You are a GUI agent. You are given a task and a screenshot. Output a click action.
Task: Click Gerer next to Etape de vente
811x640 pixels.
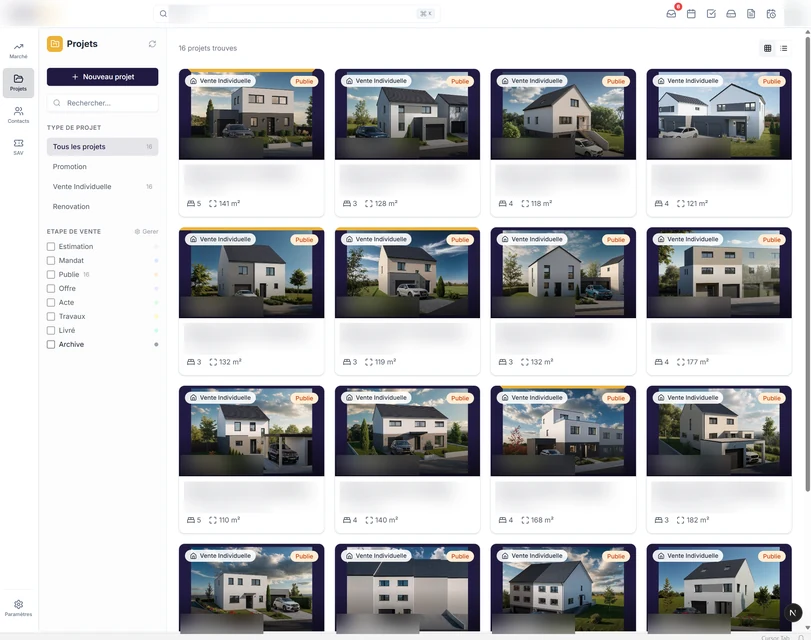click(x=146, y=232)
